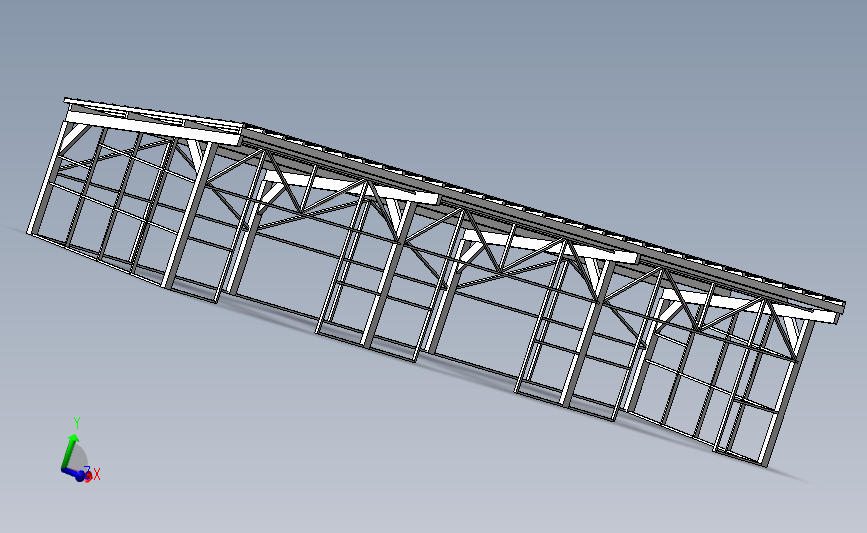Click the red X axis label of the triad
Viewport: 867px width, 533px height.
97,474
